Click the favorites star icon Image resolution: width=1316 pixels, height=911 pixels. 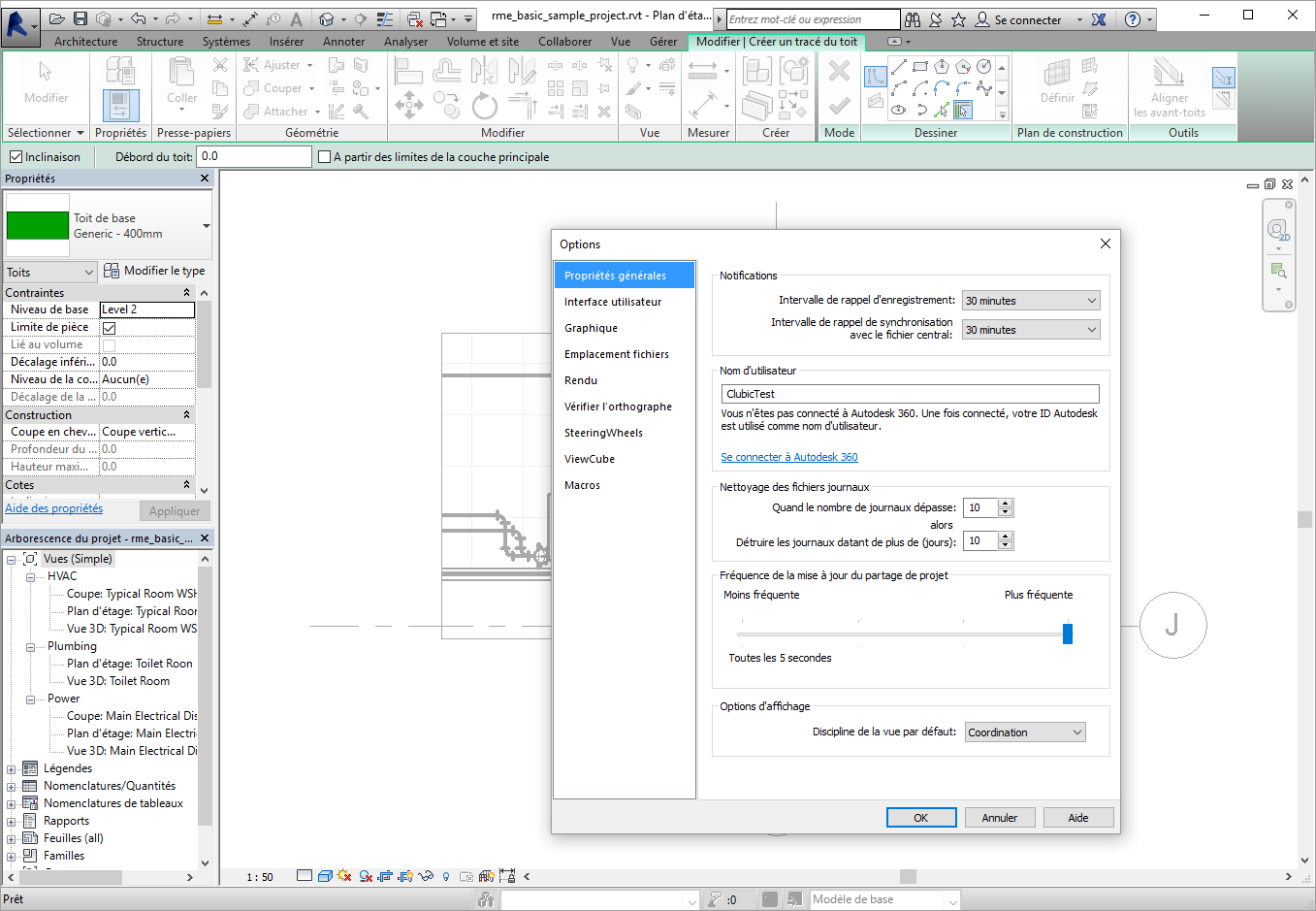pyautogui.click(x=958, y=19)
